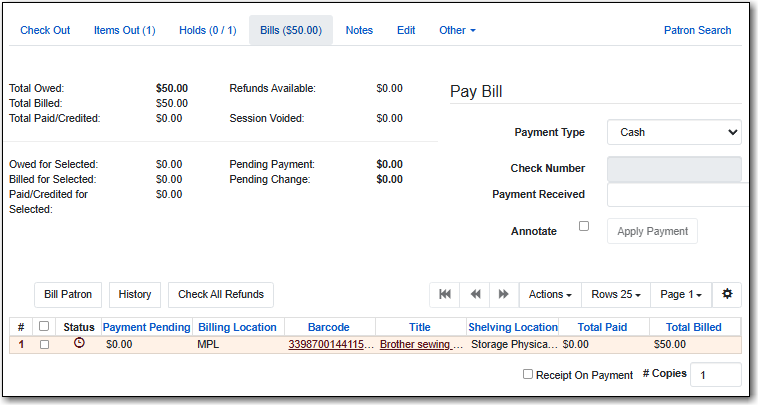758x405 pixels.
Task: Click the Pay Bill heading
Action: (x=476, y=91)
